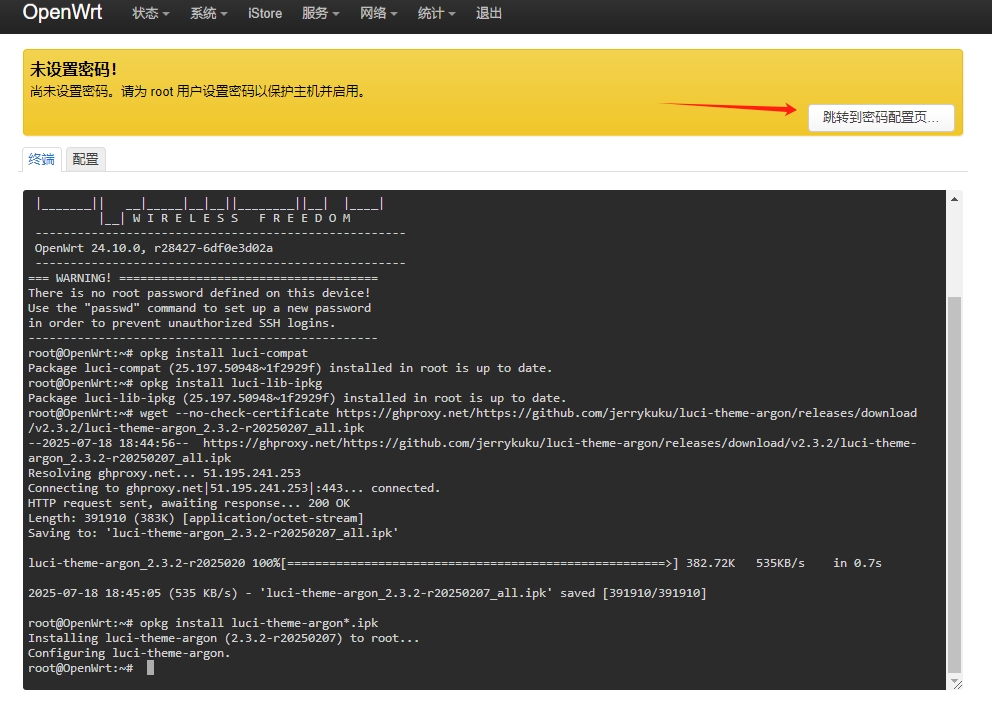992x707 pixels.
Task: Click the text 'OpenWrt 24.10.0, r28427-6df0e3d02a'
Action: [154, 248]
